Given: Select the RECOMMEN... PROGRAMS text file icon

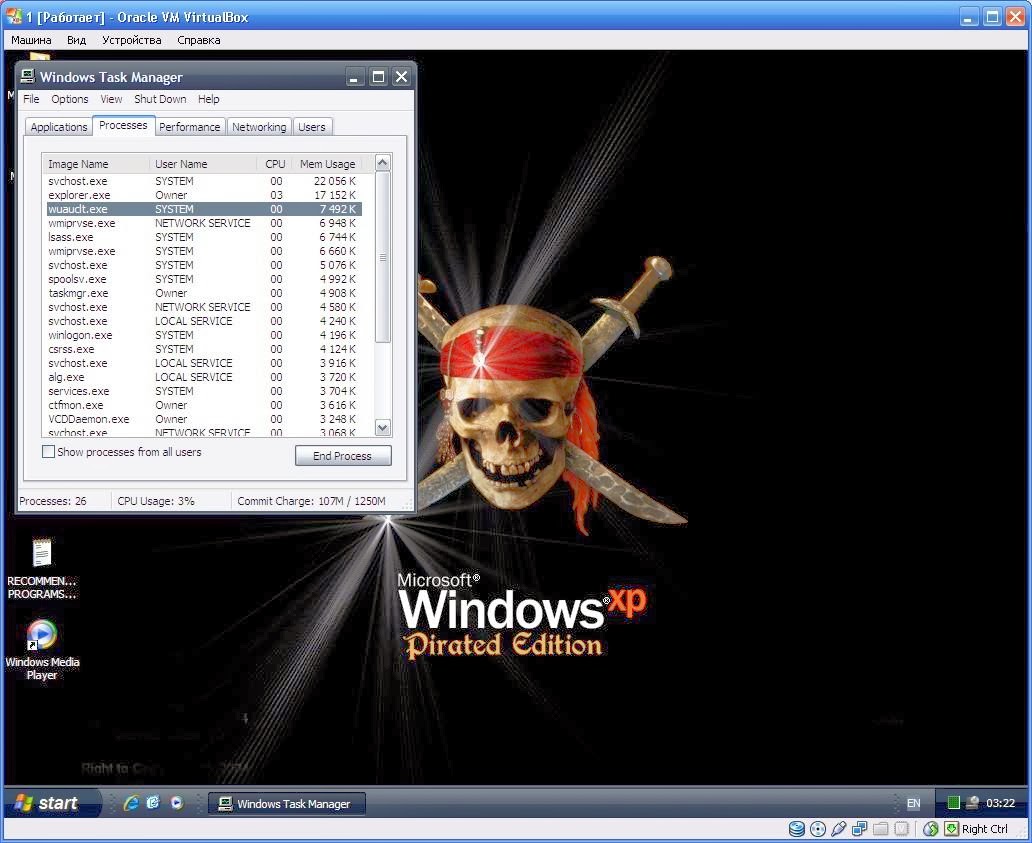Looking at the screenshot, I should coord(41,569).
